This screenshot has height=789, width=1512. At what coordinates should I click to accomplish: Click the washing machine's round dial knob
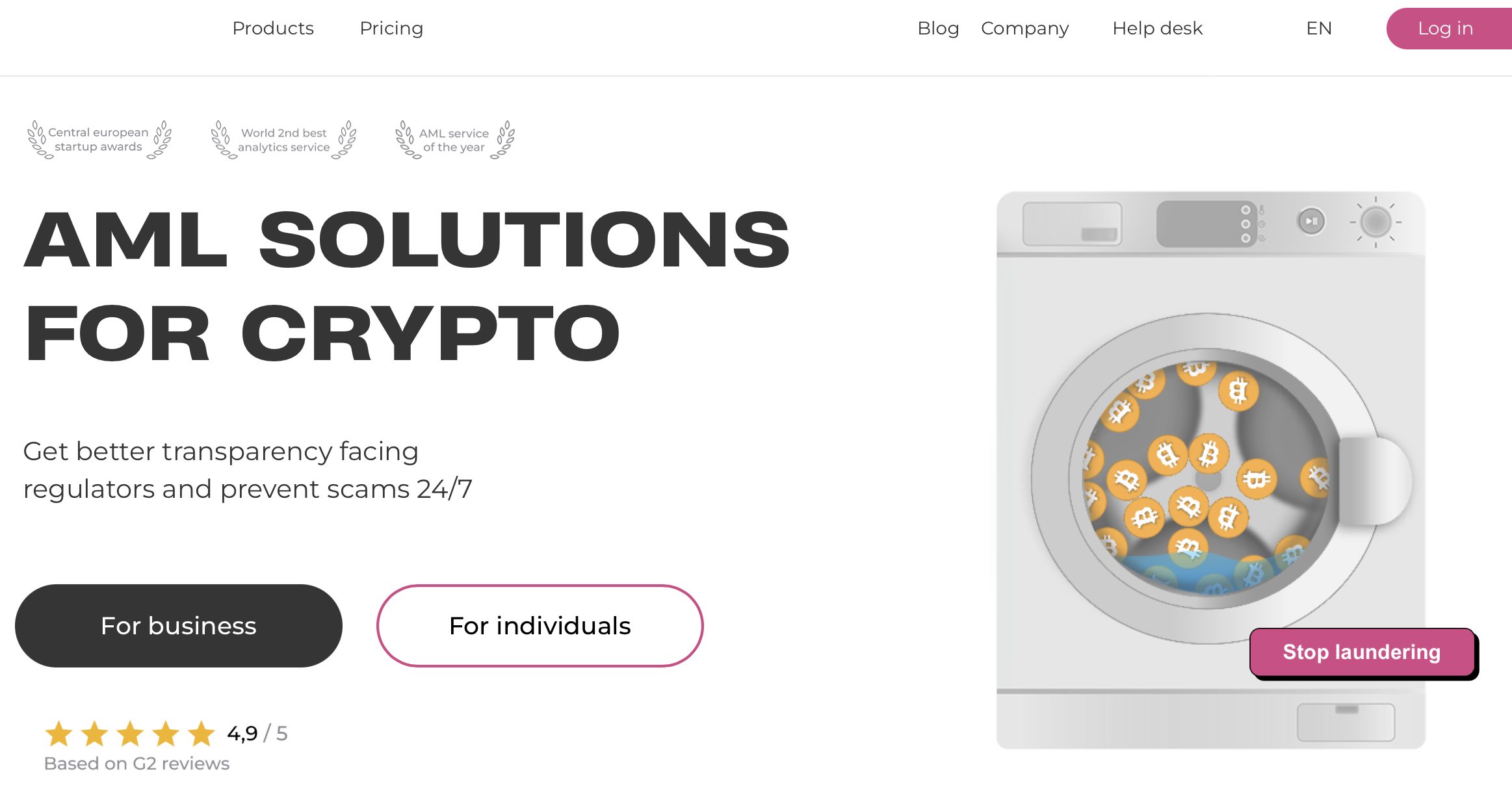coord(1375,222)
